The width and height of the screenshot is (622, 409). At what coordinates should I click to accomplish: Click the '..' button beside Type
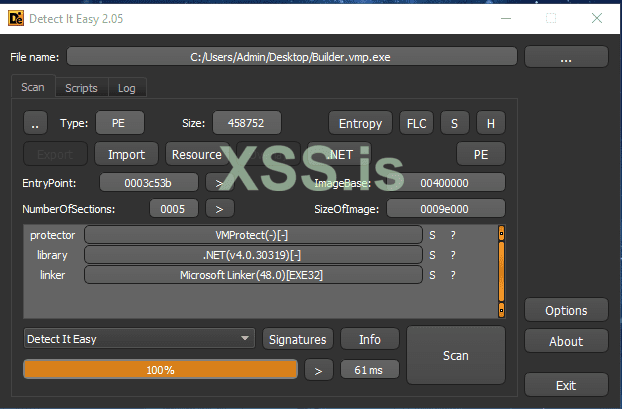point(35,123)
